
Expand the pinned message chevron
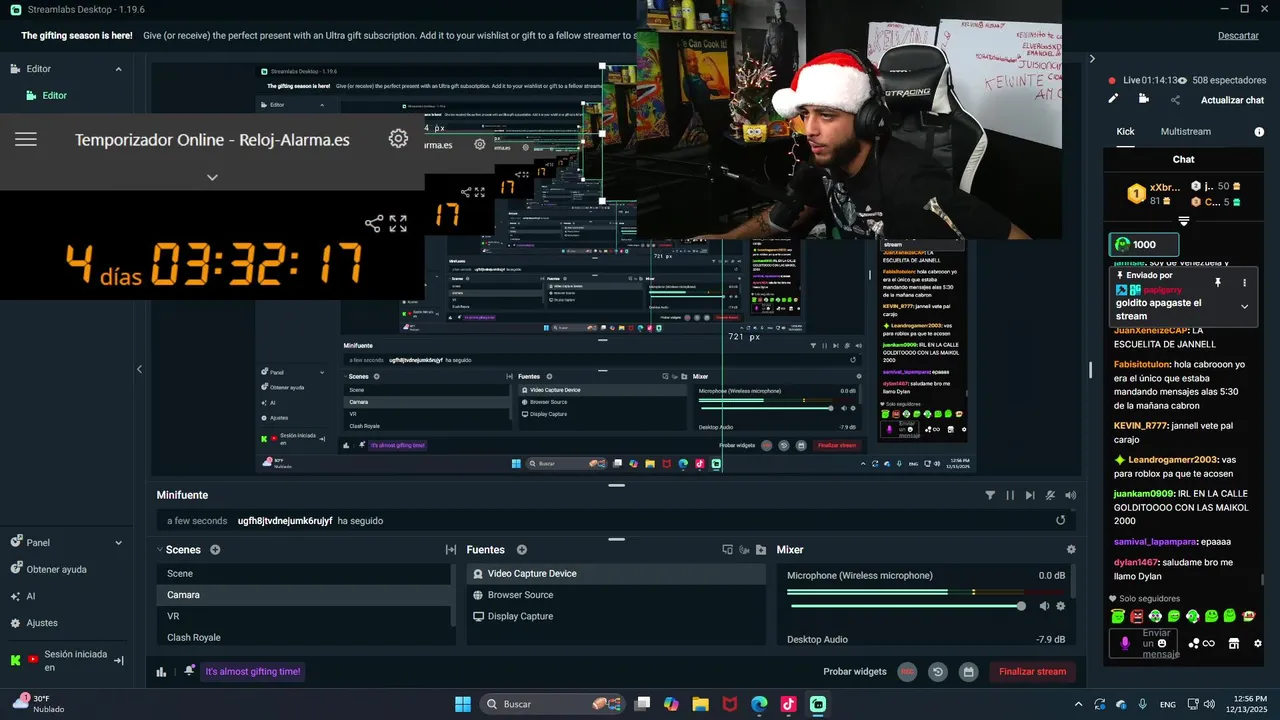point(1244,307)
